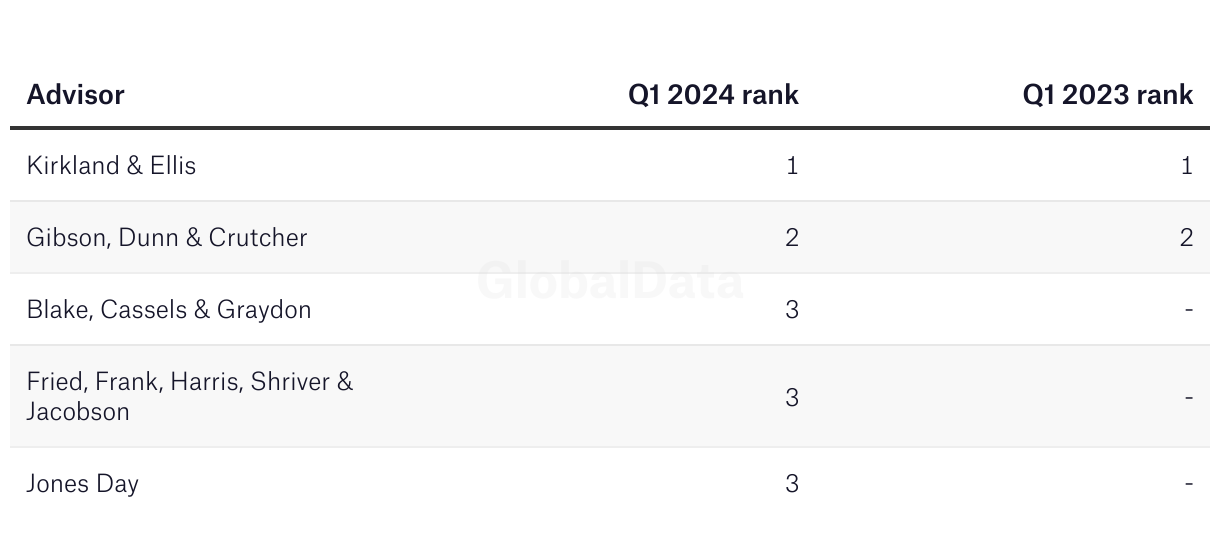Click the word Jacobson on the wrapped line

[x=78, y=412]
